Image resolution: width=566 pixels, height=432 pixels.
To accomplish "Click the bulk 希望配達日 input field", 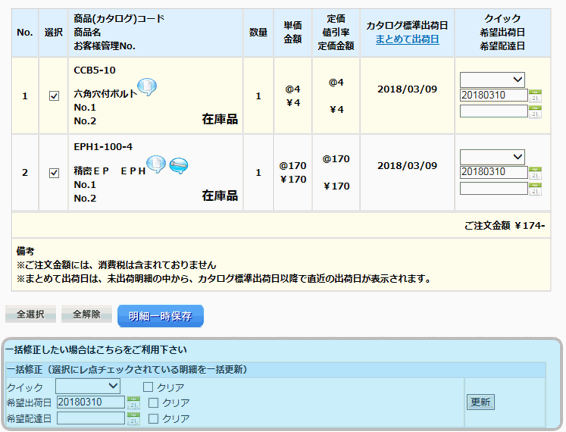I will click(91, 418).
